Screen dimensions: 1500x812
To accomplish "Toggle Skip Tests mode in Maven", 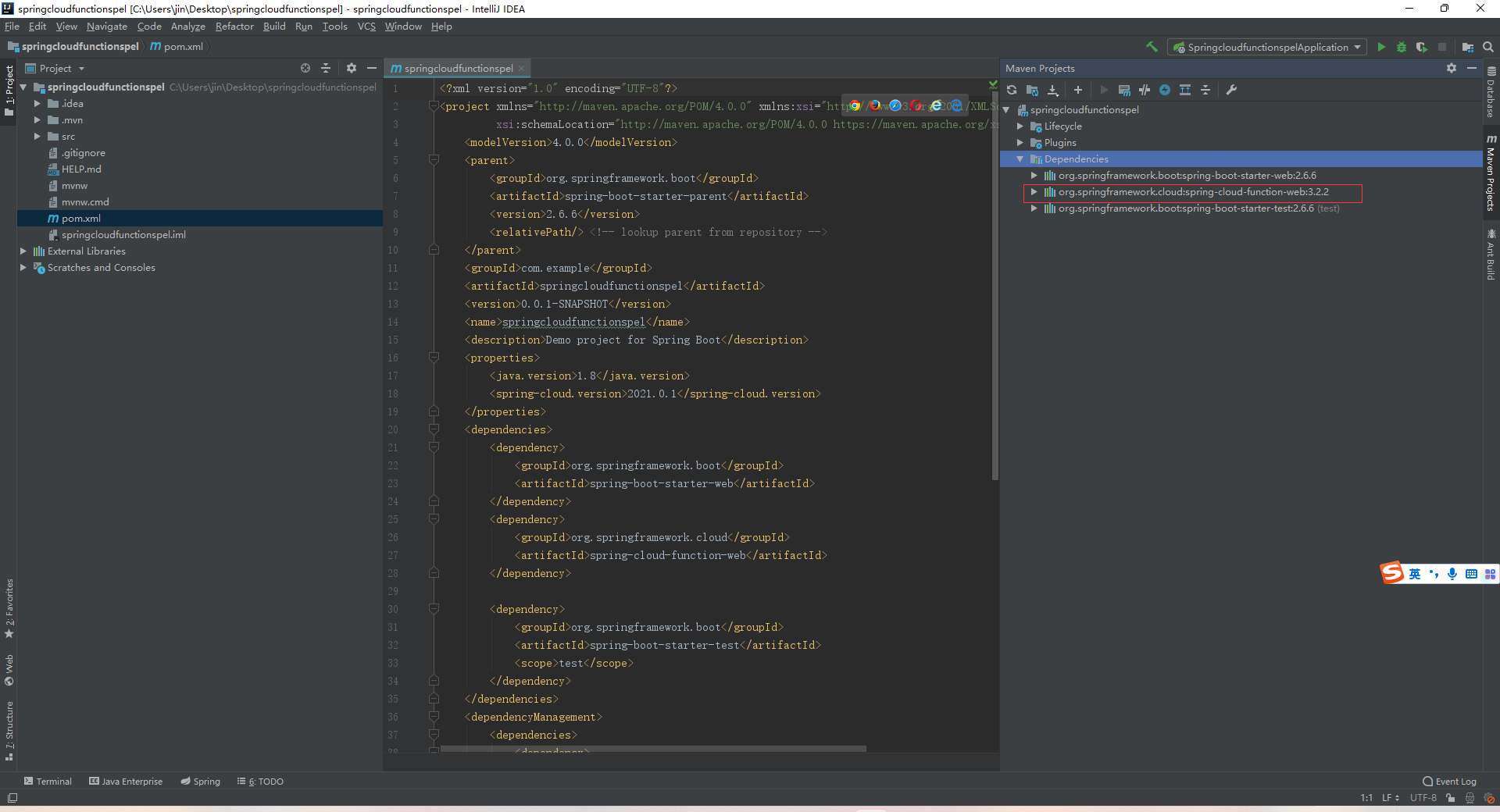I will point(1165,90).
